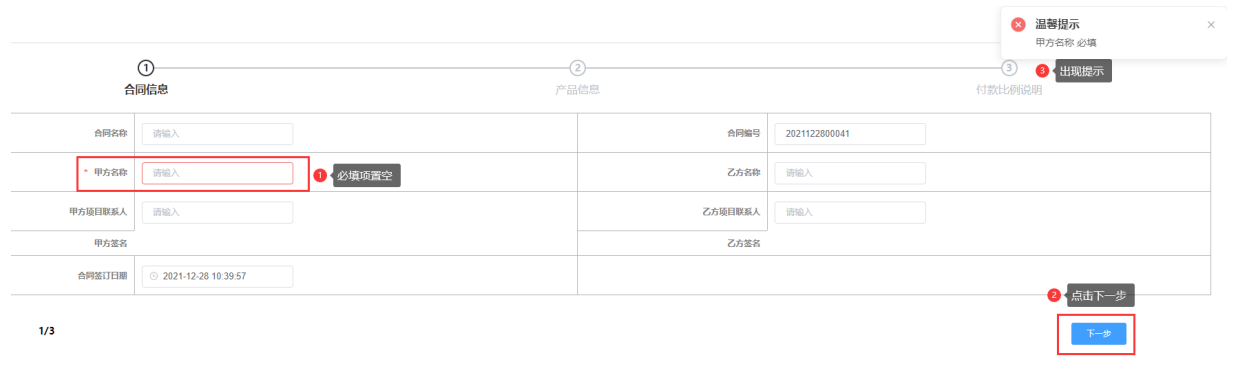Image resolution: width=1239 pixels, height=371 pixels.
Task: Close the 温馨提示 notification popup
Action: pos(1211,24)
